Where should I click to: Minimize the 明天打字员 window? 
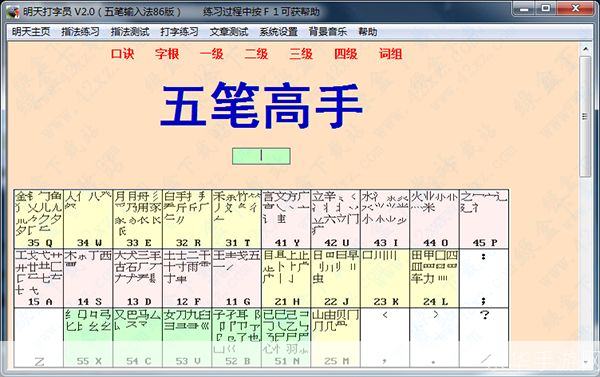click(x=524, y=8)
